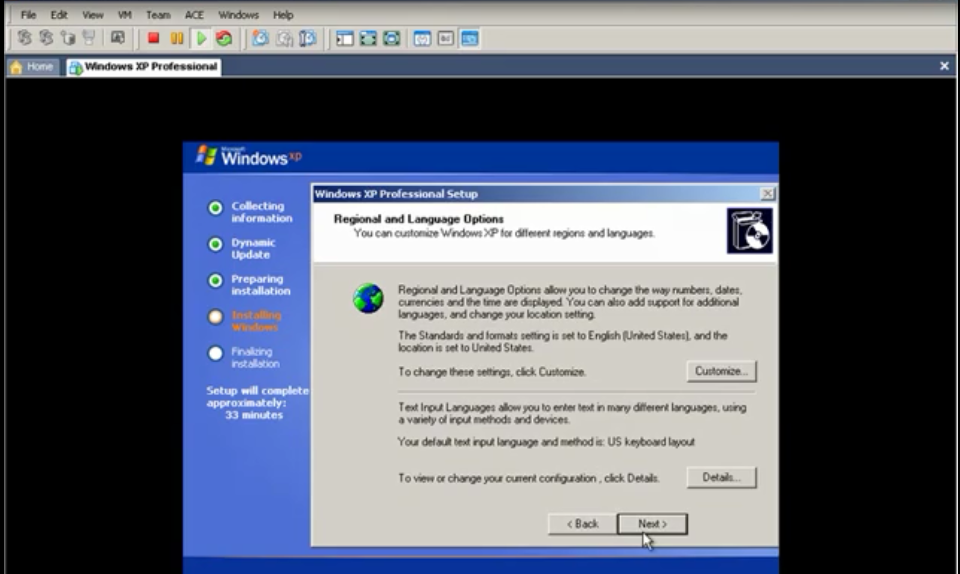Close the Windows XP Professional Setup dialog
The height and width of the screenshot is (574, 960).
[767, 194]
